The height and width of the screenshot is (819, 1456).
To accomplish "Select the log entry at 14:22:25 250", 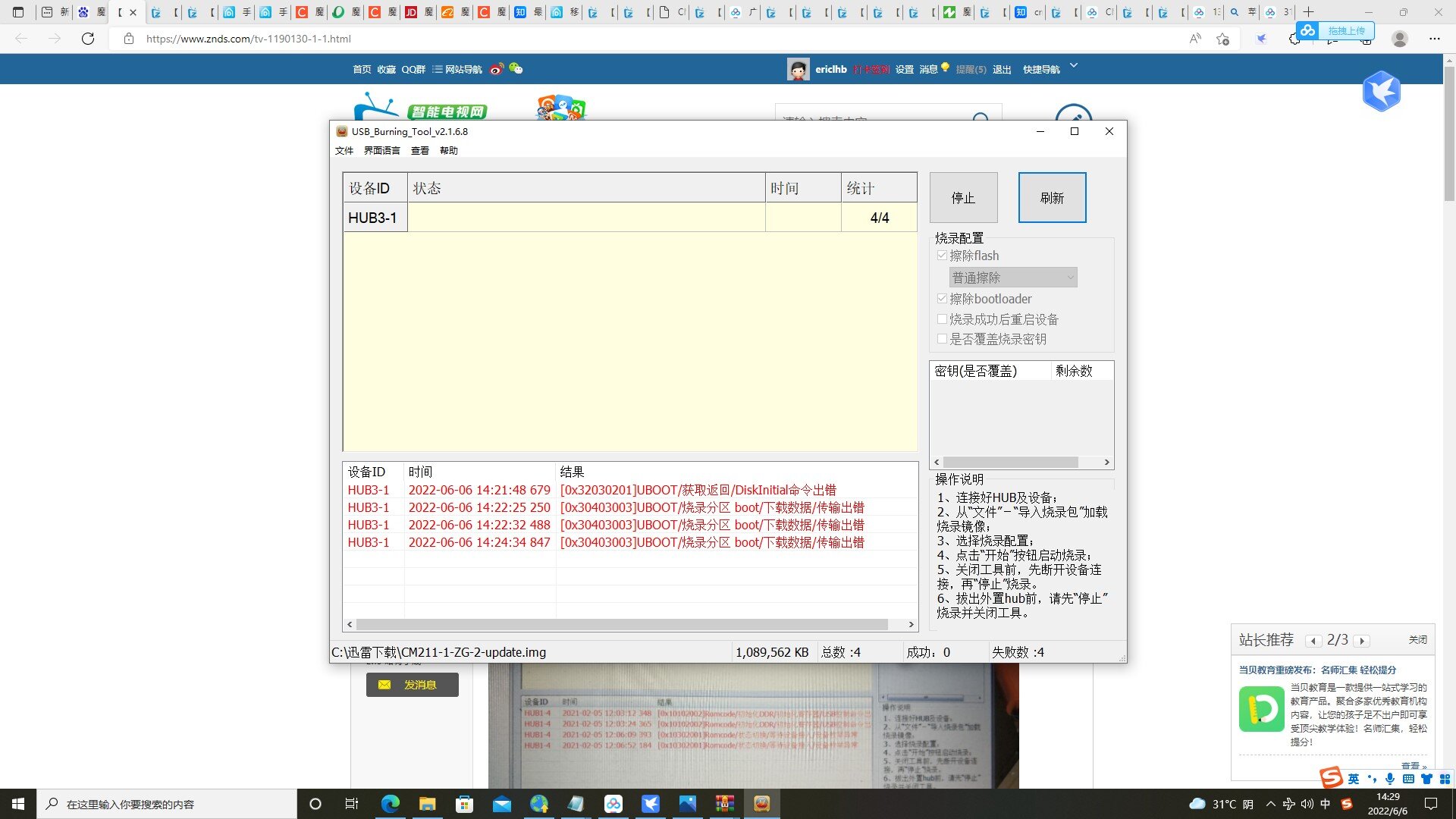I will 629,507.
